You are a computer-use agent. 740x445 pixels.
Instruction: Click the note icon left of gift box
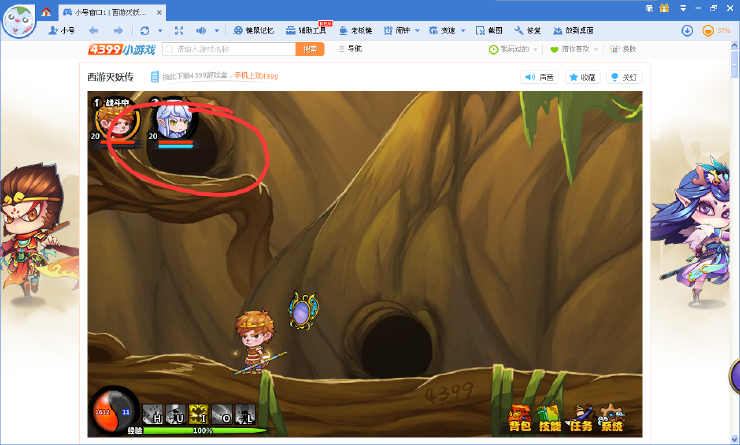[650, 8]
